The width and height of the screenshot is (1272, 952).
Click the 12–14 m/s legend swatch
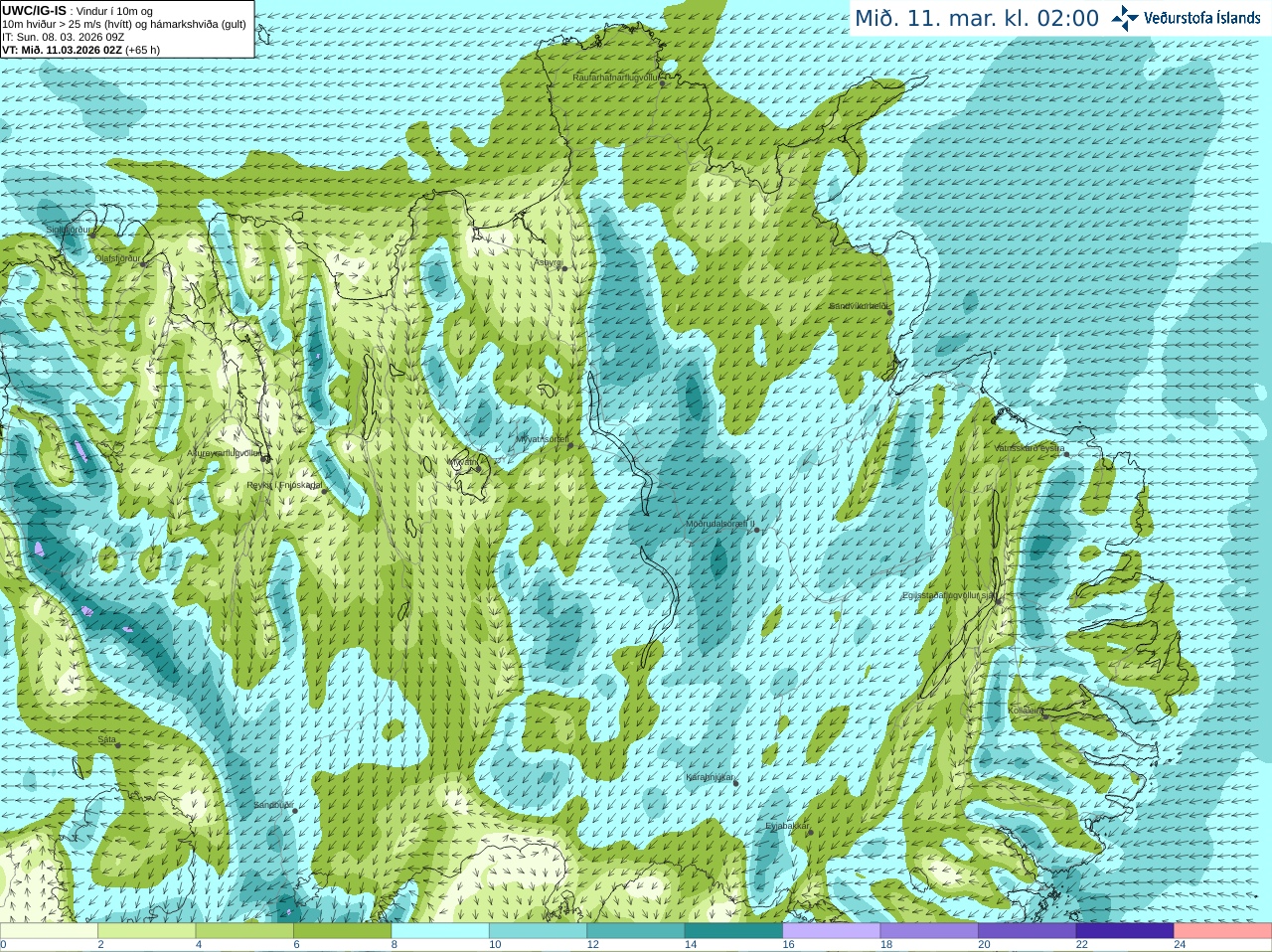pyautogui.click(x=636, y=931)
